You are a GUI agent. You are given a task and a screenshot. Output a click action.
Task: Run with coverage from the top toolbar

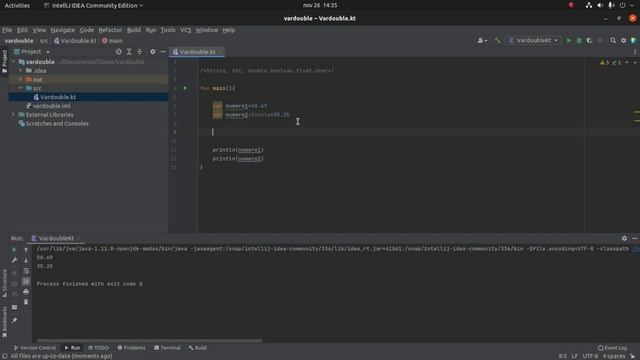coord(589,40)
